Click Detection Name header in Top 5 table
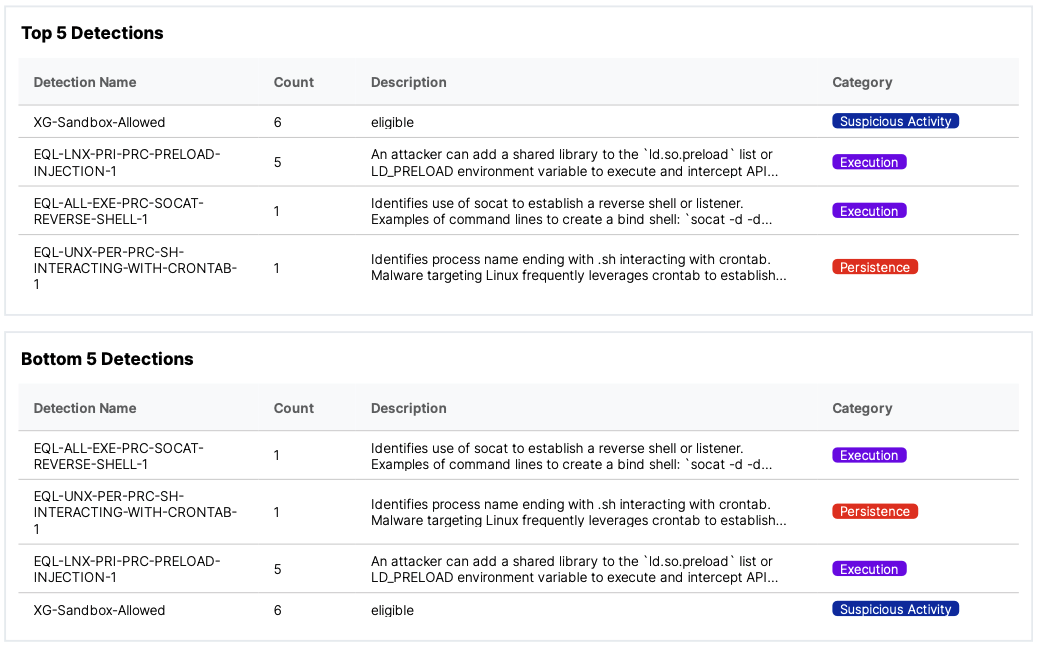The height and width of the screenshot is (646, 1038). [85, 82]
